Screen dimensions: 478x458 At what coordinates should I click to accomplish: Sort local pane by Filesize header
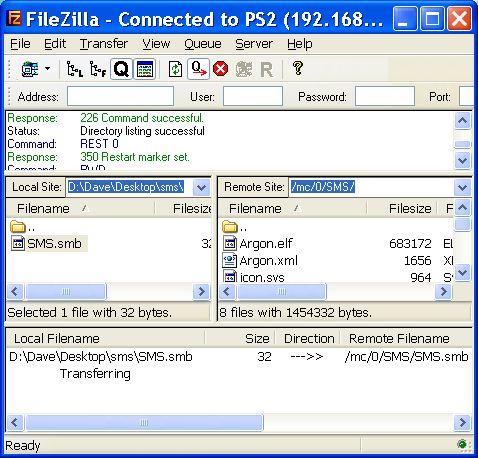click(x=184, y=208)
